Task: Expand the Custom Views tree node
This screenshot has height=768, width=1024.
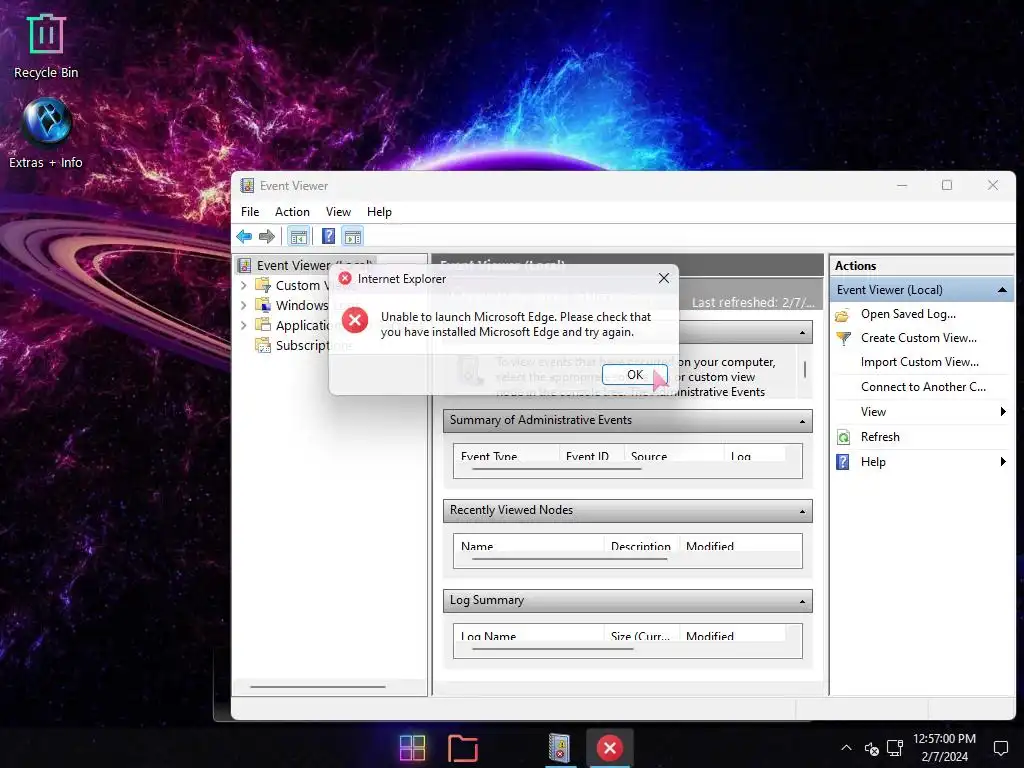Action: coord(244,285)
